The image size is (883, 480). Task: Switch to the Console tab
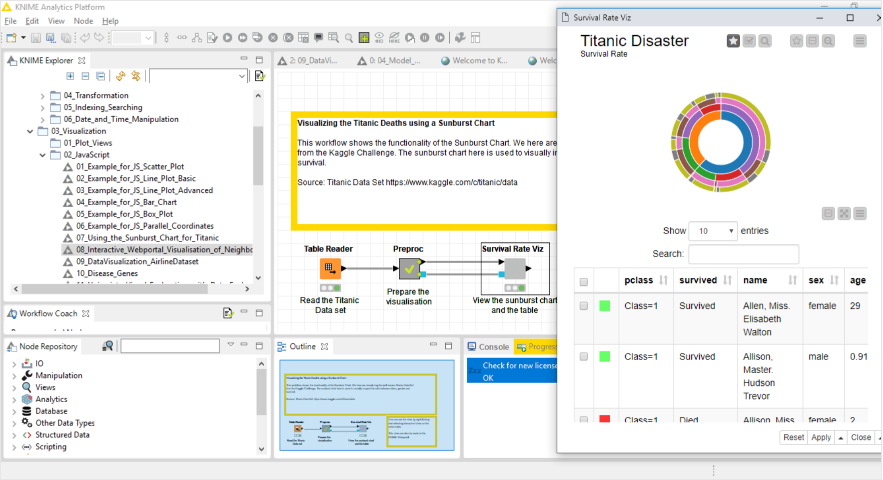[x=488, y=347]
